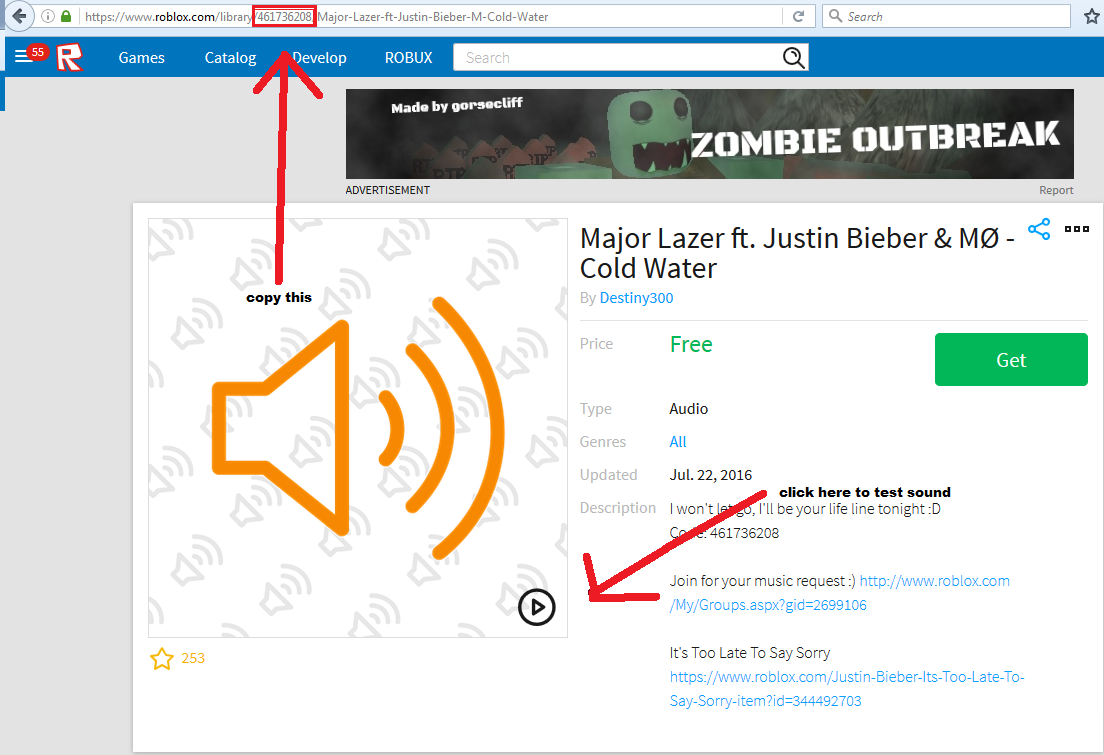Open creator Destiny300 profile link
The width and height of the screenshot is (1104, 755).
(636, 298)
